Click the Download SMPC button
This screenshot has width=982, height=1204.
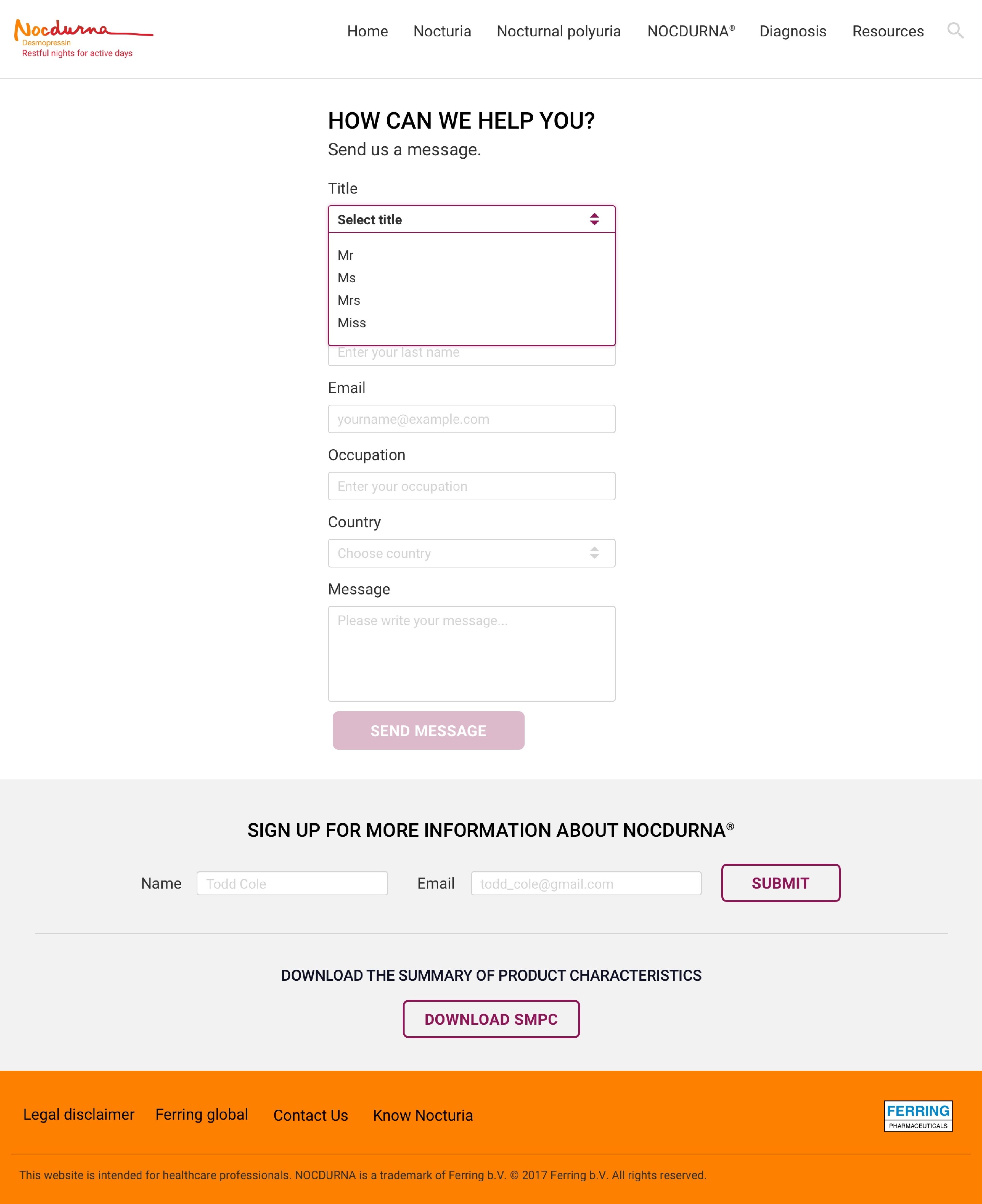491,1019
